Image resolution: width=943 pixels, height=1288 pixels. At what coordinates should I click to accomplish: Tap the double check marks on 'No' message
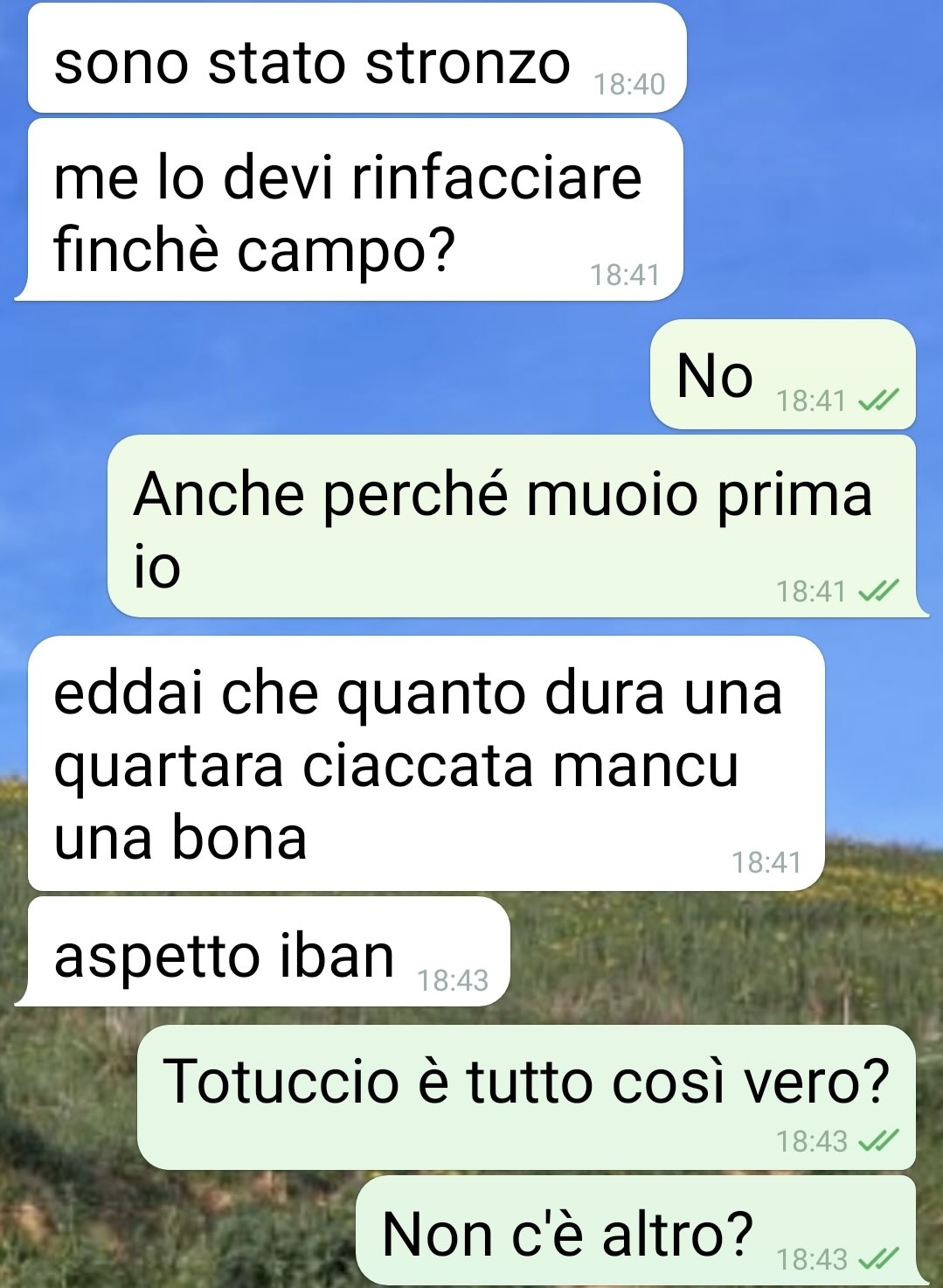[877, 401]
